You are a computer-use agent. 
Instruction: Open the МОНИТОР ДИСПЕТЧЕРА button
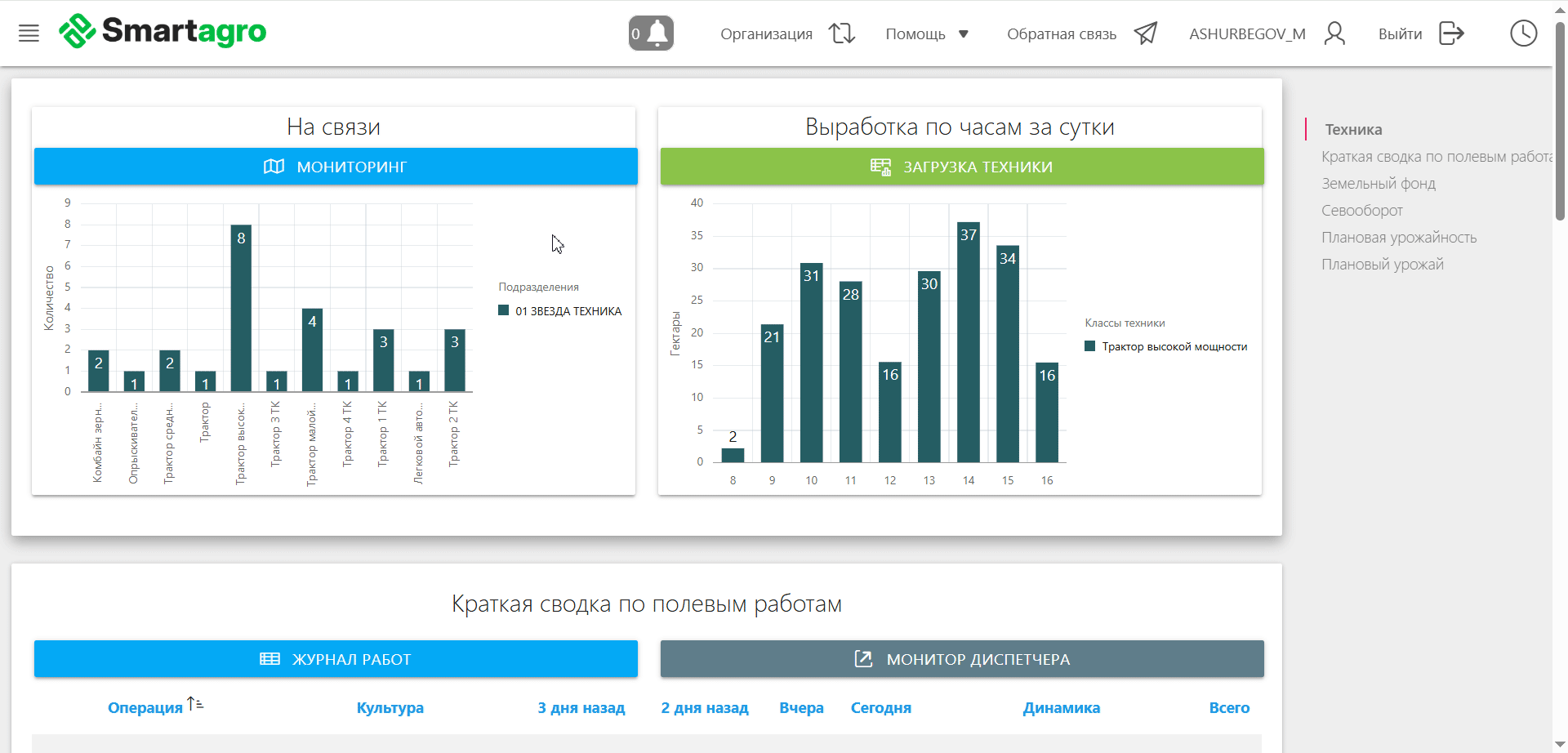point(961,659)
